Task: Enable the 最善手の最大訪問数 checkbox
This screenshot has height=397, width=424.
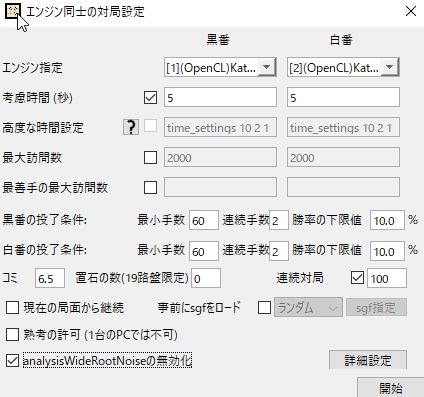Action: [150, 187]
